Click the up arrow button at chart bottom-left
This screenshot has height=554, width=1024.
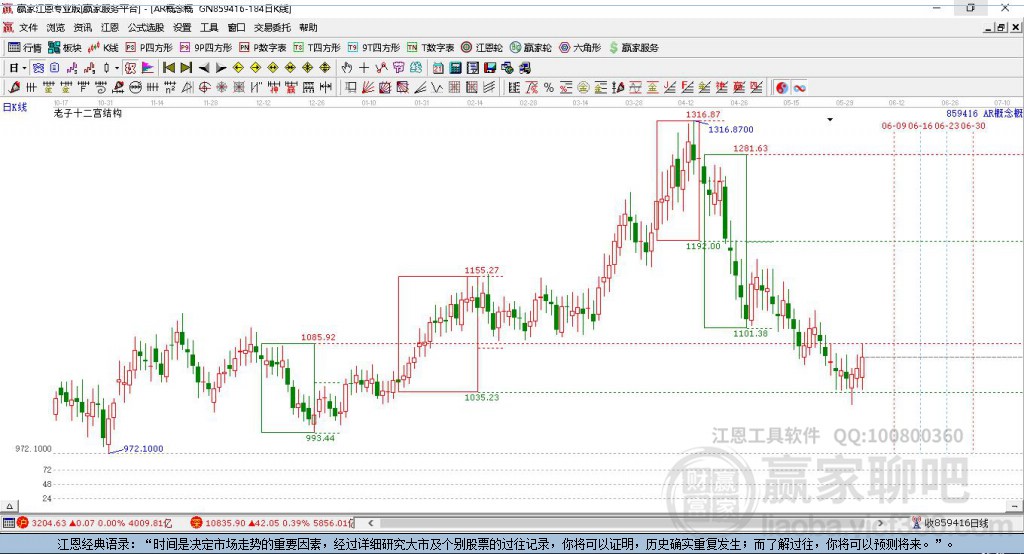(x=9, y=506)
